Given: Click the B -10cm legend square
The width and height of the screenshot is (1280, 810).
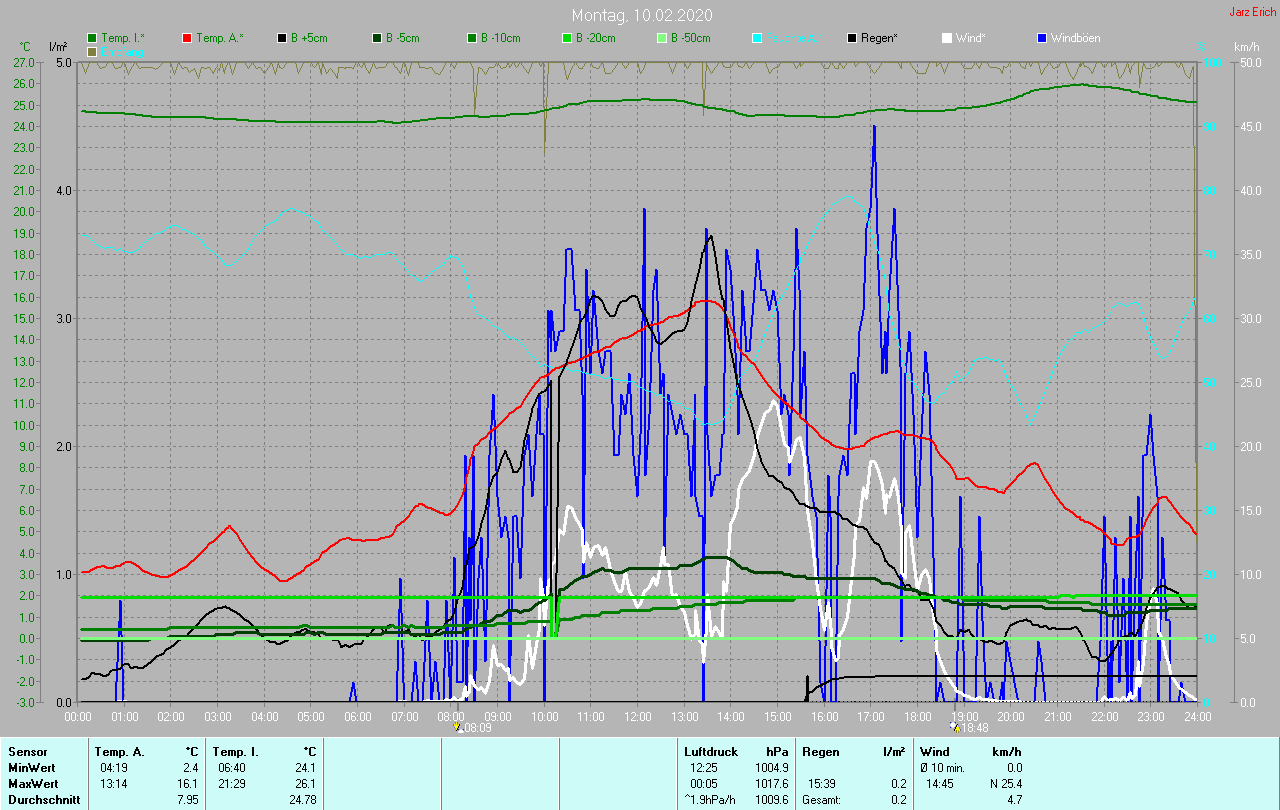Looking at the screenshot, I should (471, 38).
